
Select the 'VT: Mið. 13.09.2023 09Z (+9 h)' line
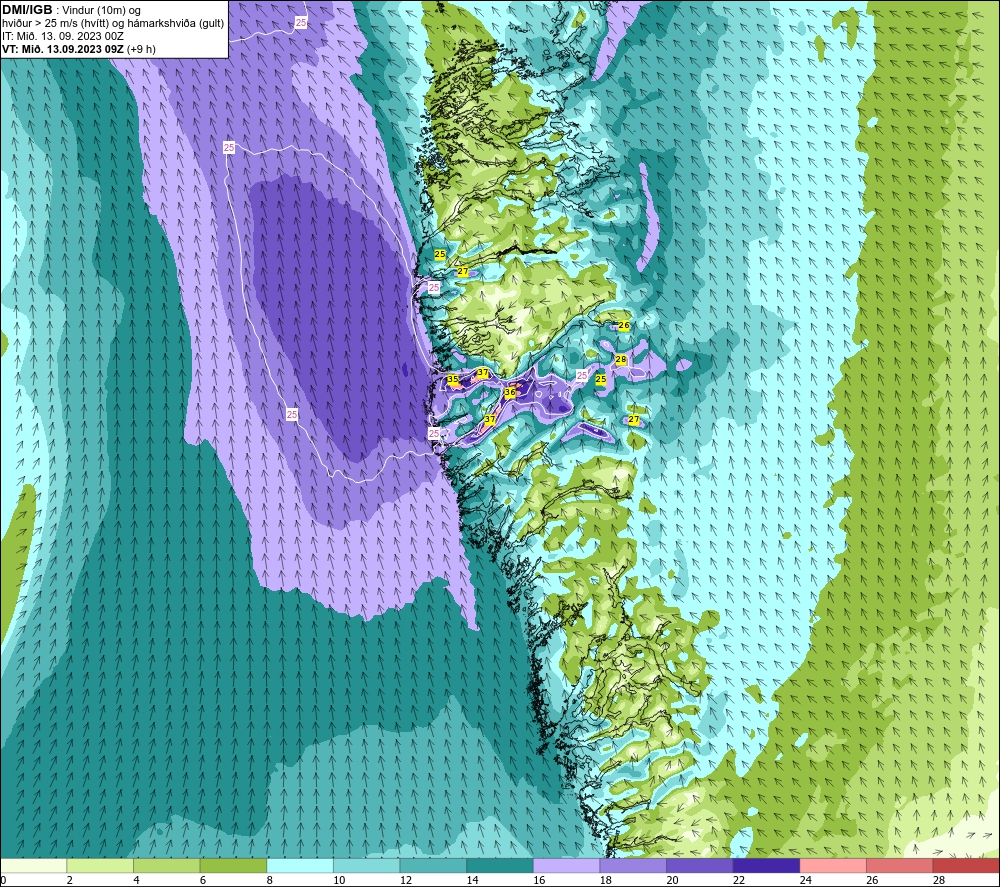(x=78, y=49)
